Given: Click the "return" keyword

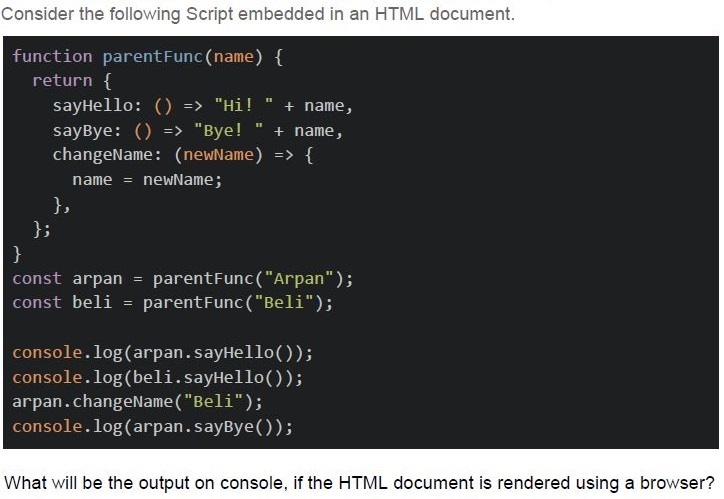Looking at the screenshot, I should tap(62, 81).
